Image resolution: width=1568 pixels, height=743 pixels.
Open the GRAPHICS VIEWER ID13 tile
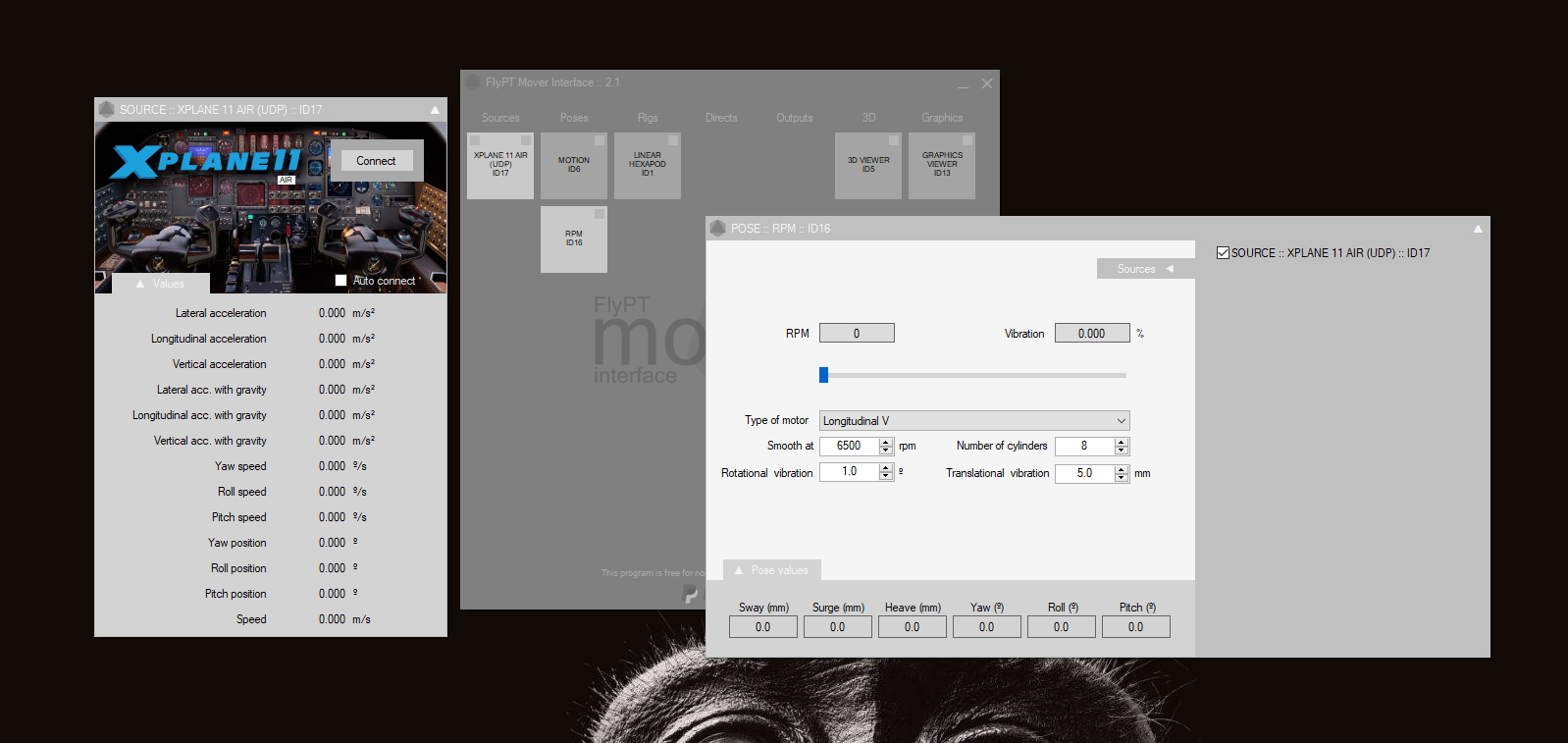tap(942, 166)
